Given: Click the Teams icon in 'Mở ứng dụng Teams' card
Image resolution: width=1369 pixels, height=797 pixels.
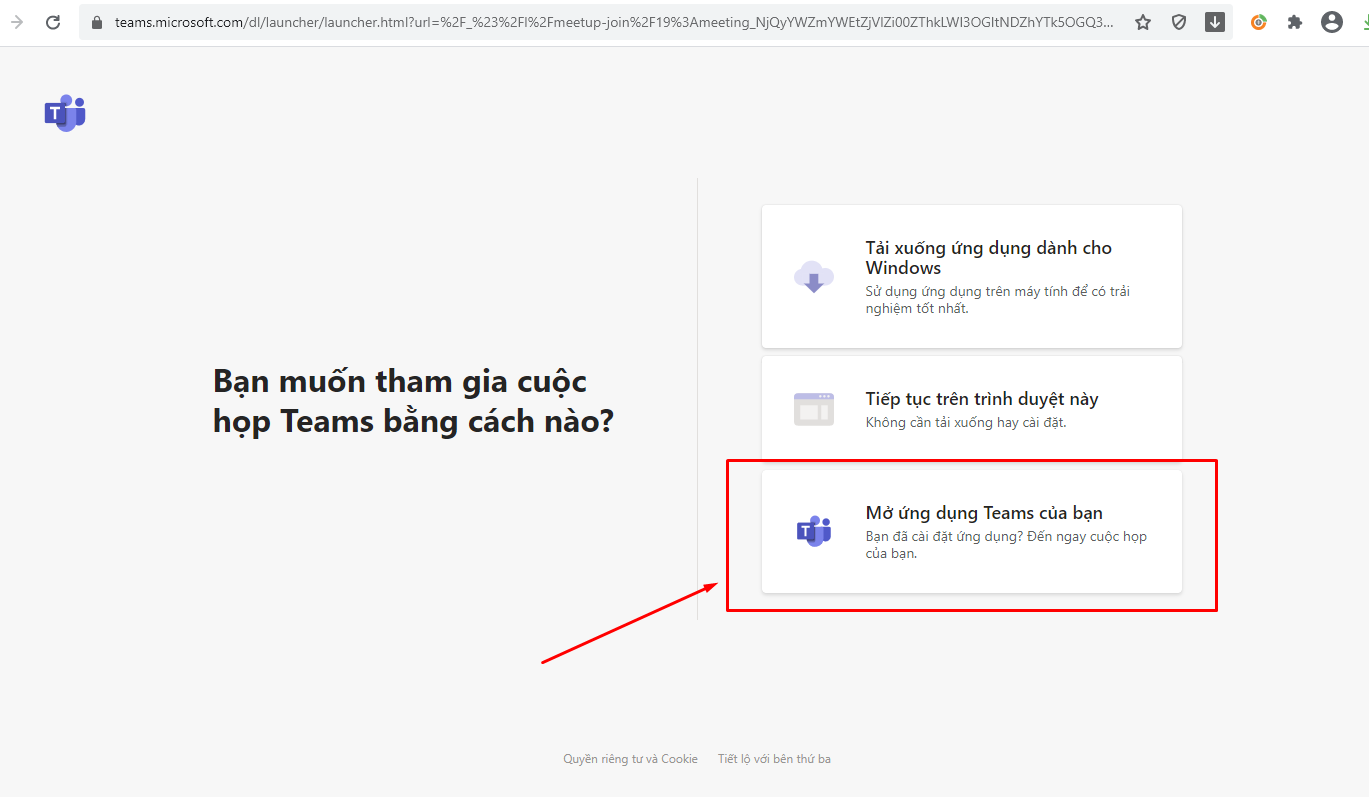Looking at the screenshot, I should 813,531.
